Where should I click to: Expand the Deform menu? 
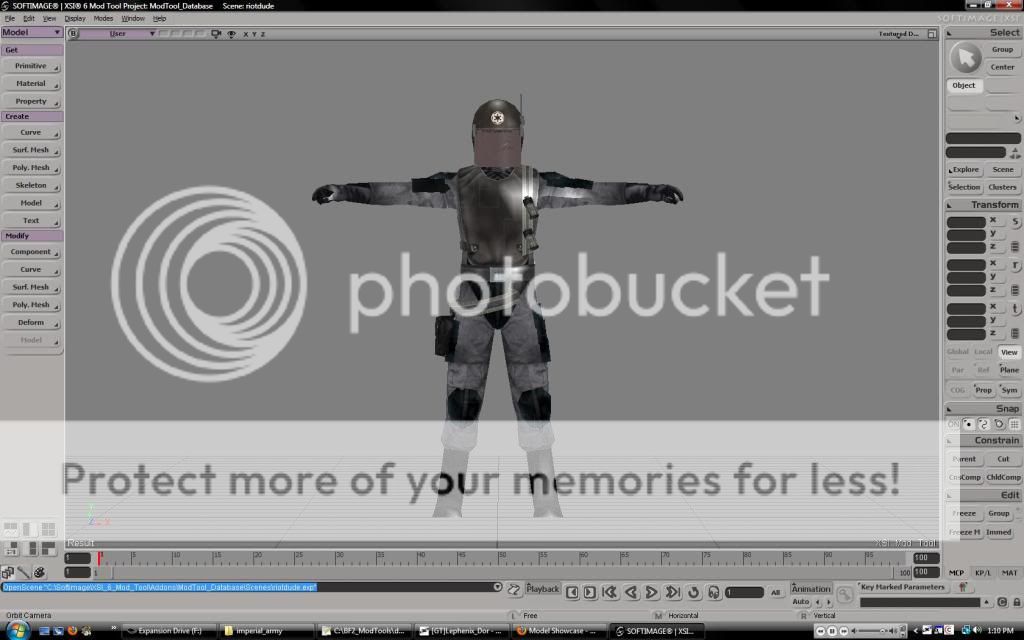point(31,323)
